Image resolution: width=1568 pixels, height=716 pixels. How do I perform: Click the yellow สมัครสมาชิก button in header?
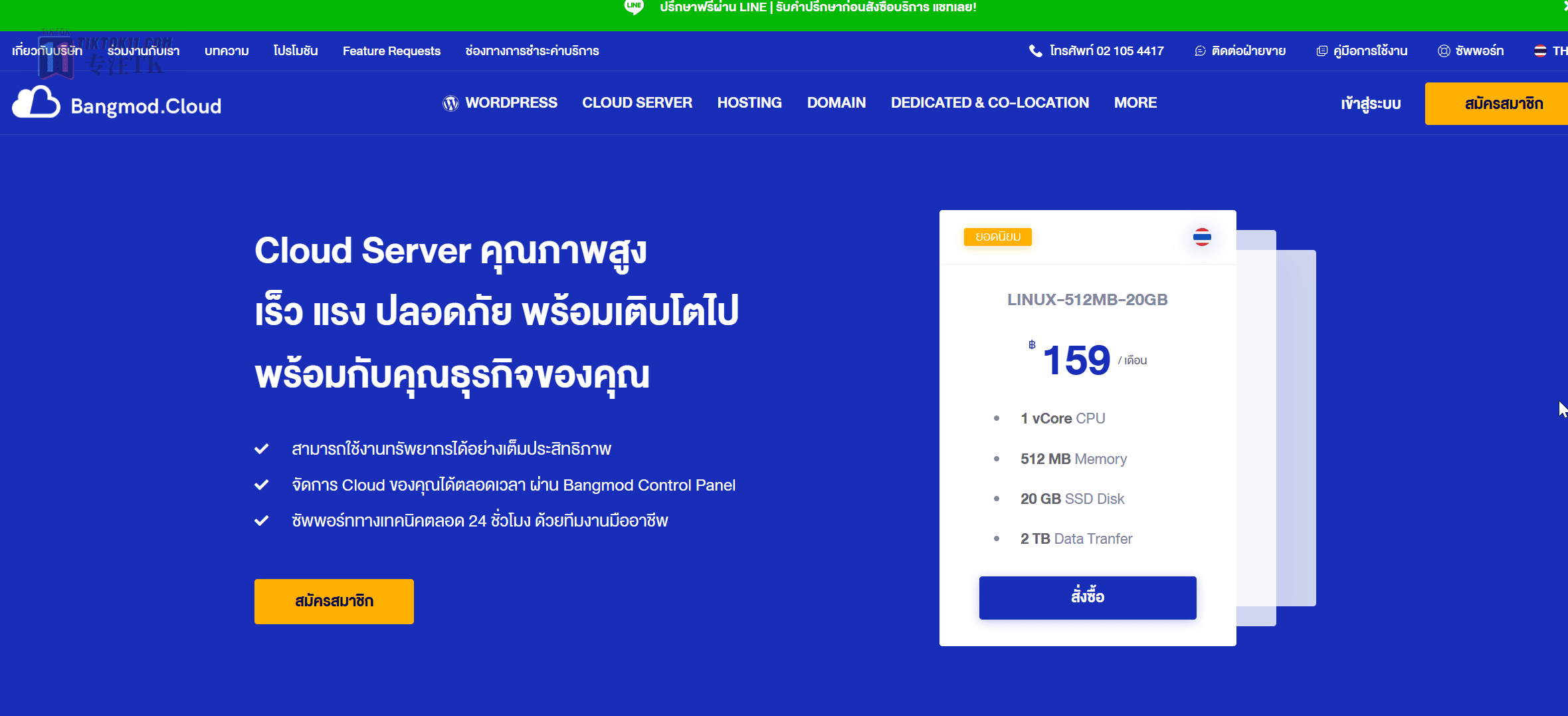click(1496, 104)
